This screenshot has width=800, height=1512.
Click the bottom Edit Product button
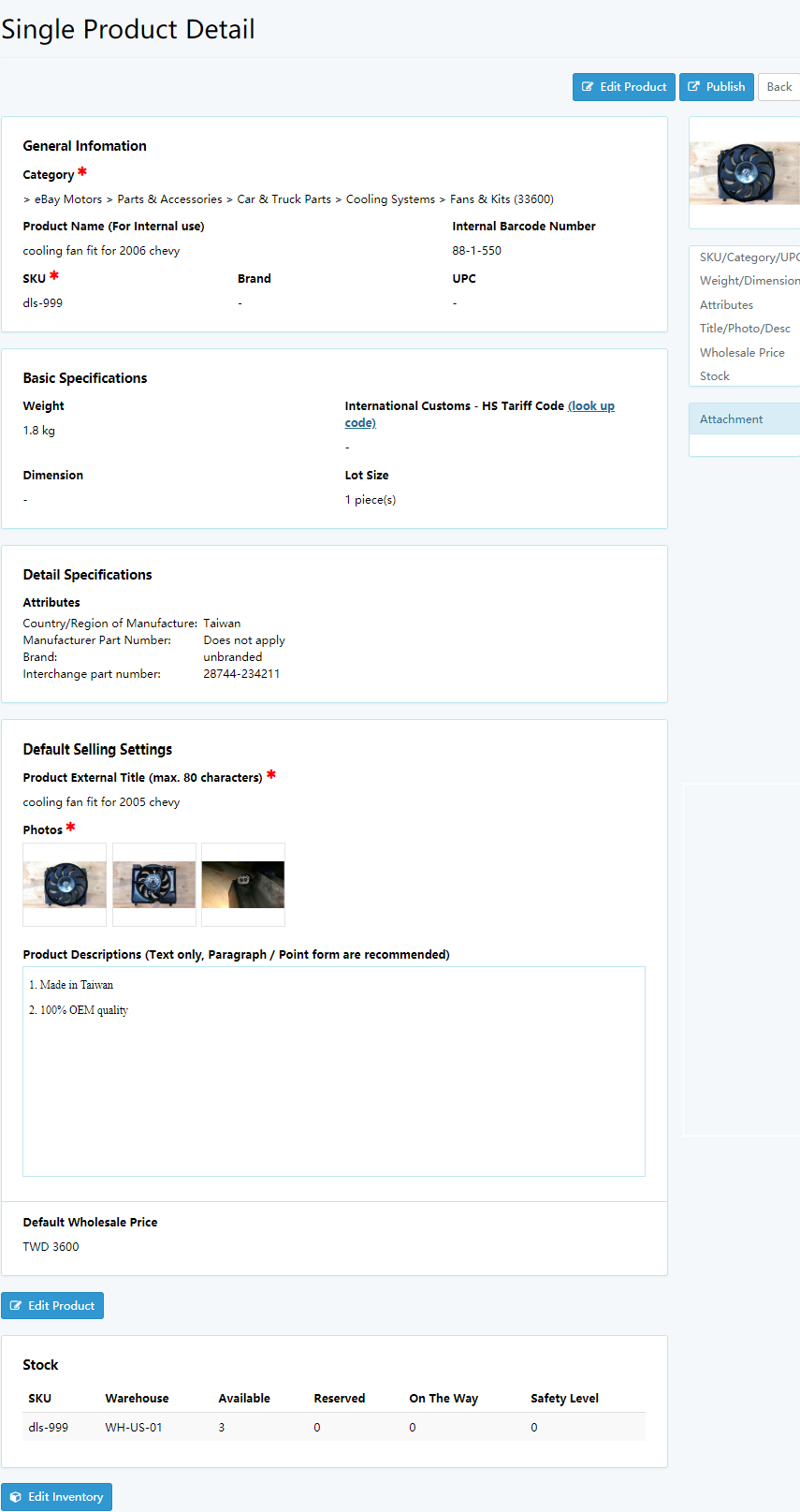[52, 1305]
